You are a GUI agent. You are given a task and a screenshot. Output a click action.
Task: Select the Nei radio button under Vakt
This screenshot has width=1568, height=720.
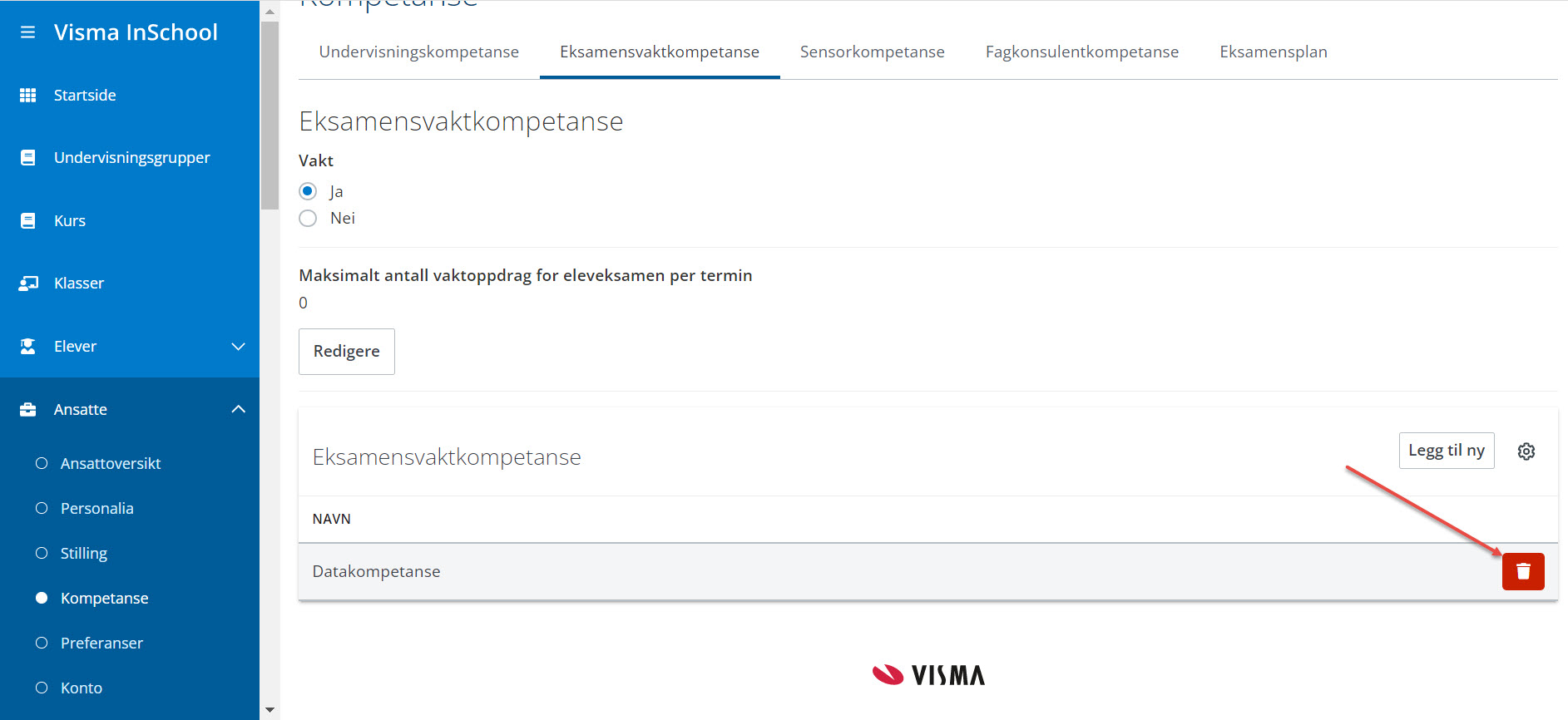tap(308, 218)
